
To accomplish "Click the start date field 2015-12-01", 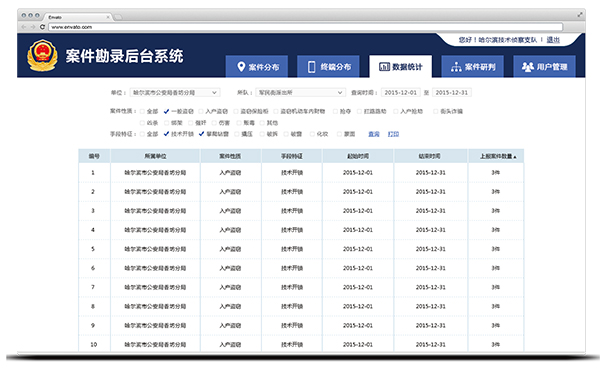I will (401, 93).
